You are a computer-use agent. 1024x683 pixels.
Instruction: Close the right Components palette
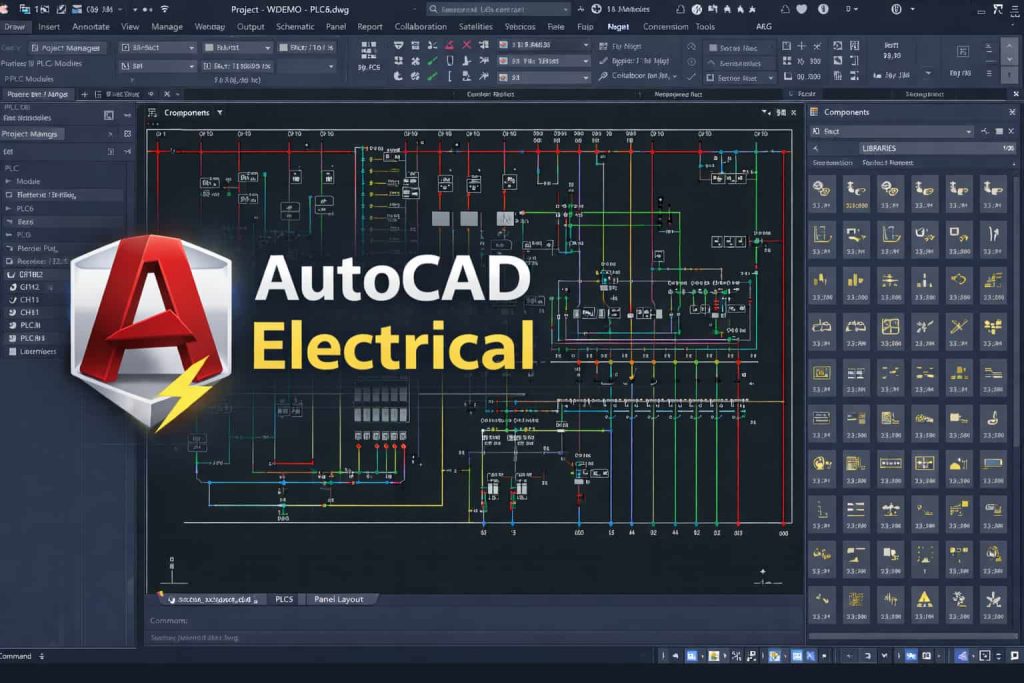(1012, 112)
